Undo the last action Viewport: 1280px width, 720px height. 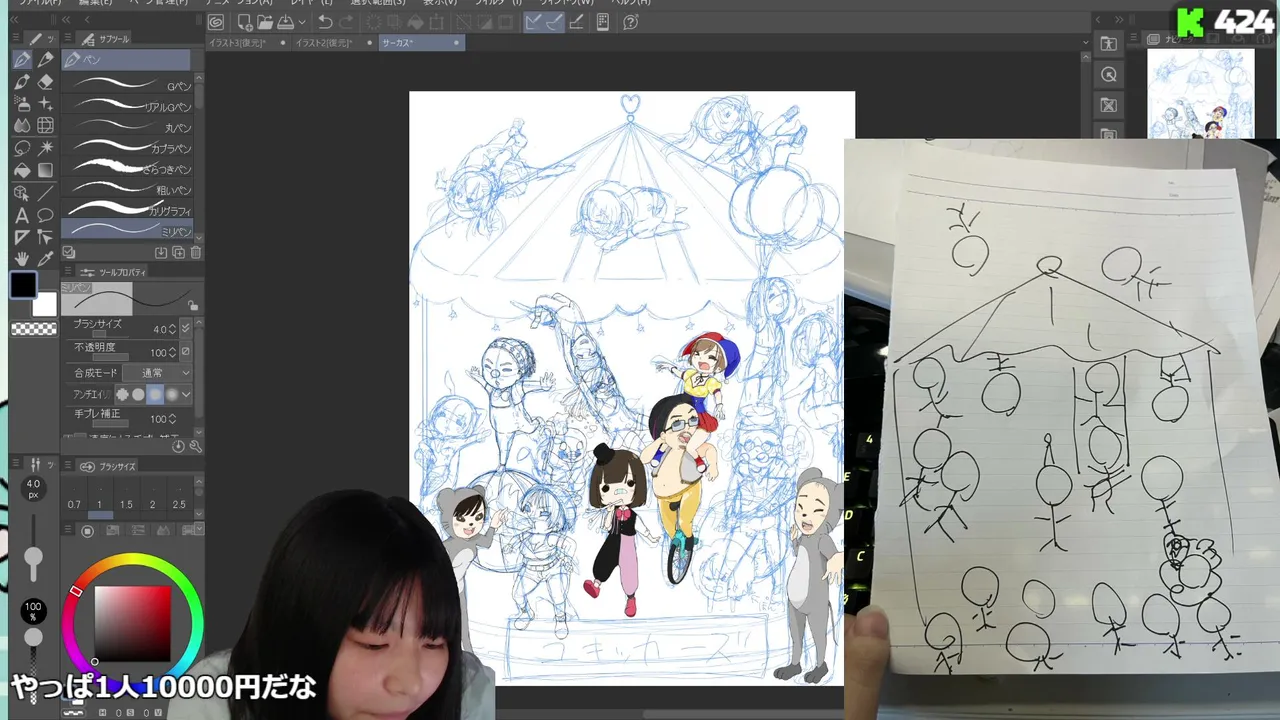point(325,22)
